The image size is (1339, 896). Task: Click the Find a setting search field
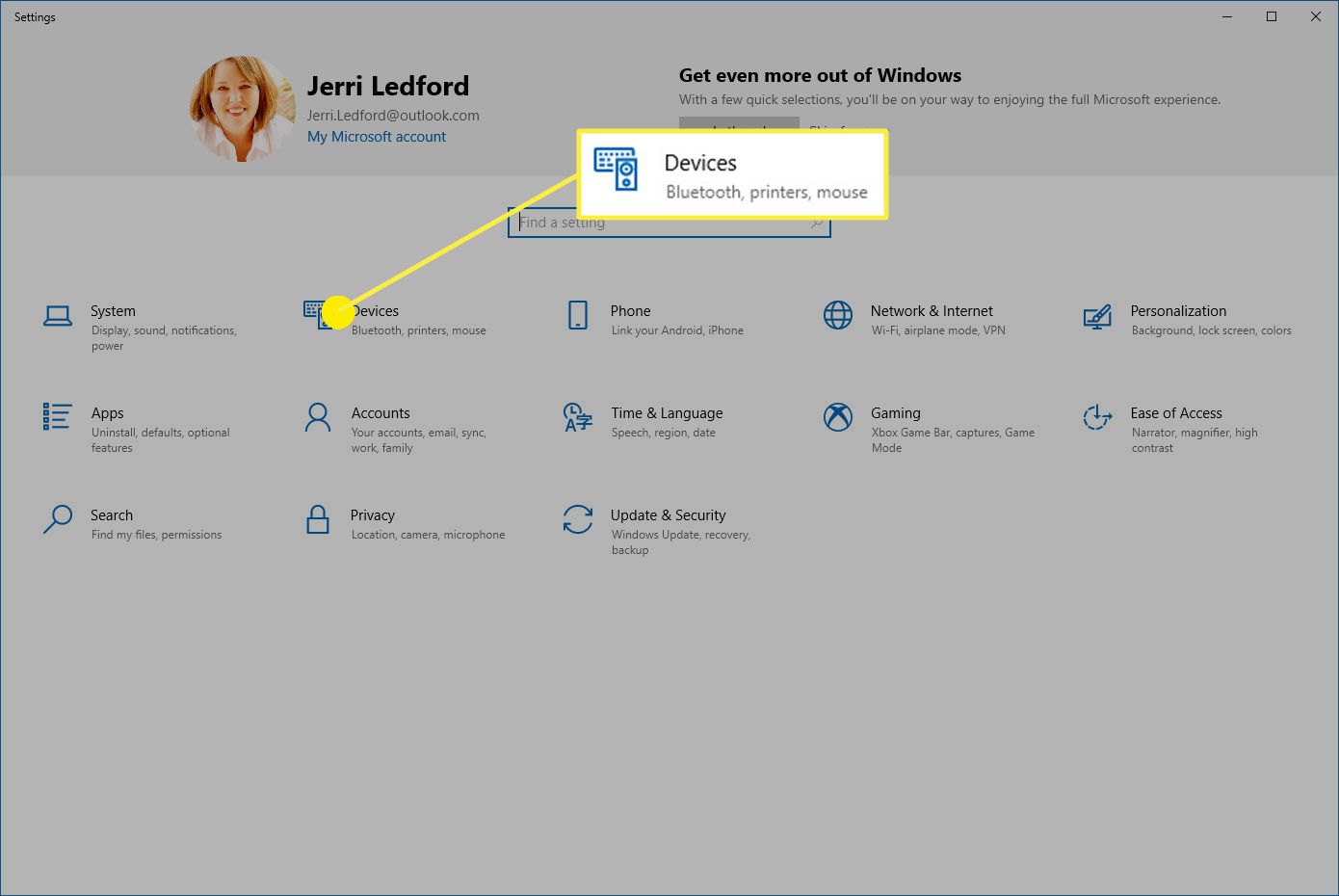[x=669, y=223]
